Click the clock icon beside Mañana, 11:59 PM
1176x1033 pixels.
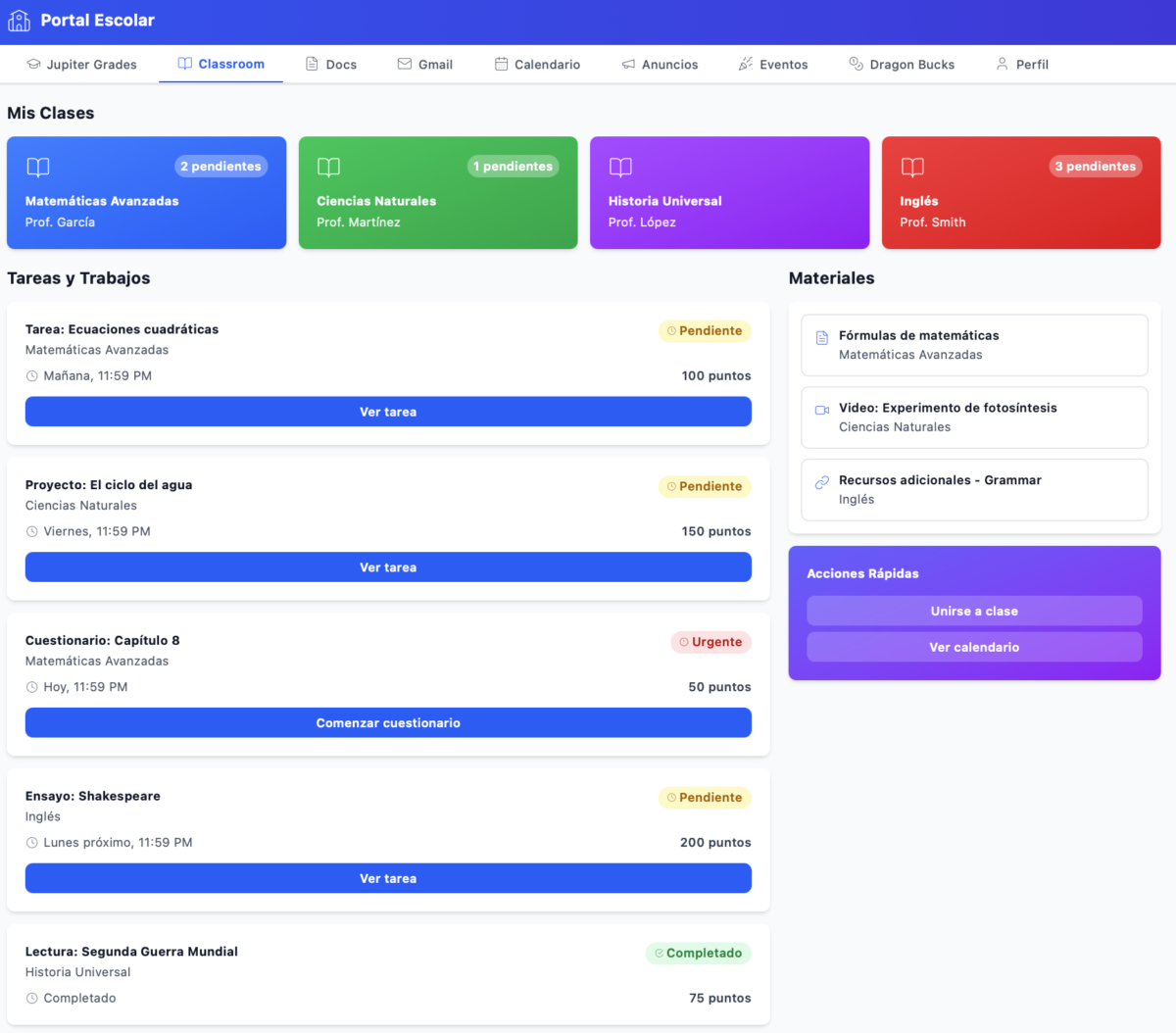[x=32, y=376]
